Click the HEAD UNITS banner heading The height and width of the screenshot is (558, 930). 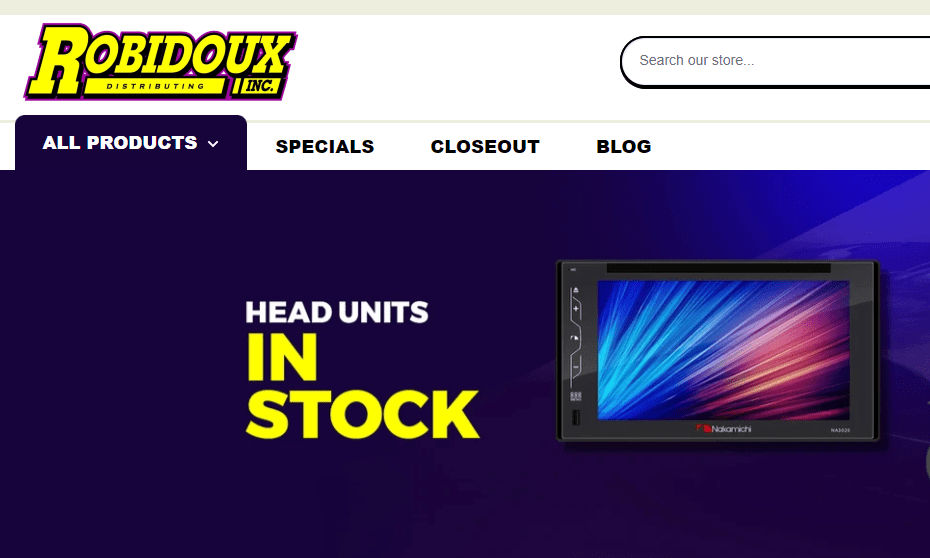coord(337,312)
